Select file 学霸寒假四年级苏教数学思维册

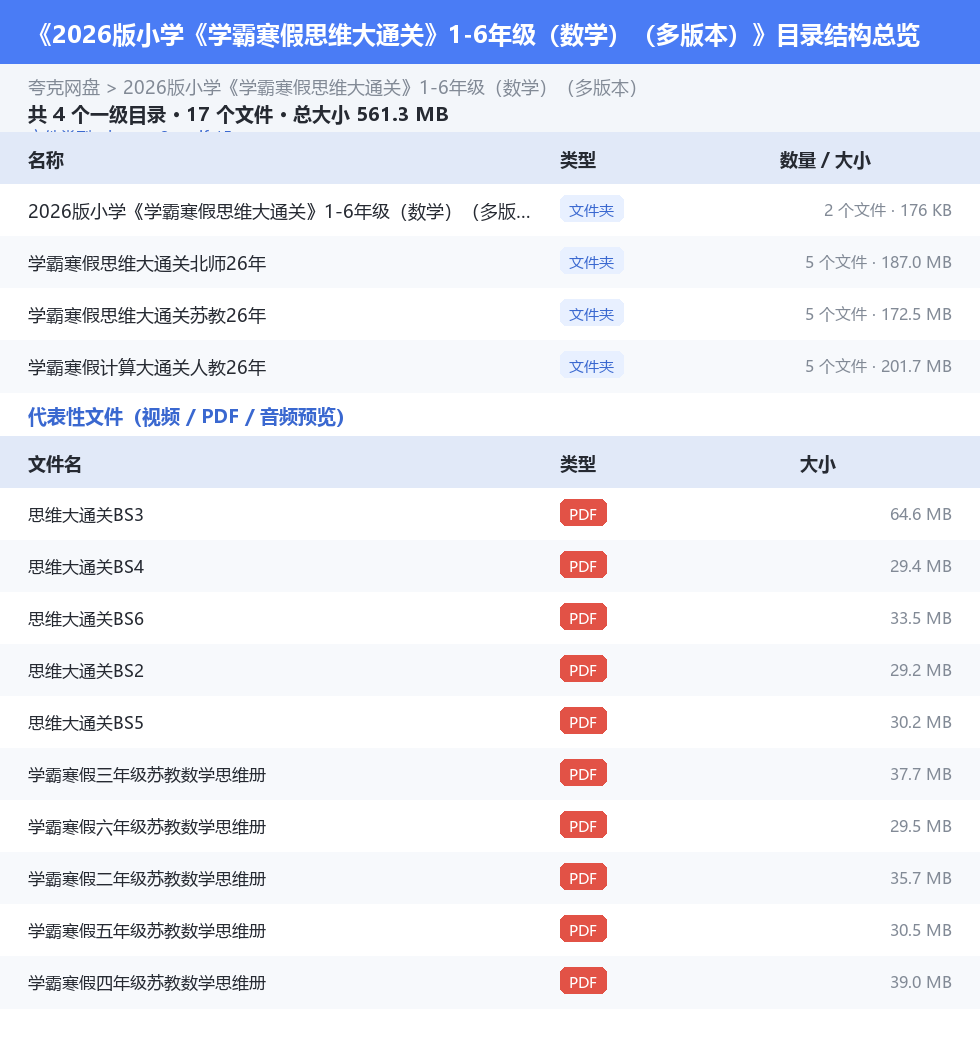(147, 983)
